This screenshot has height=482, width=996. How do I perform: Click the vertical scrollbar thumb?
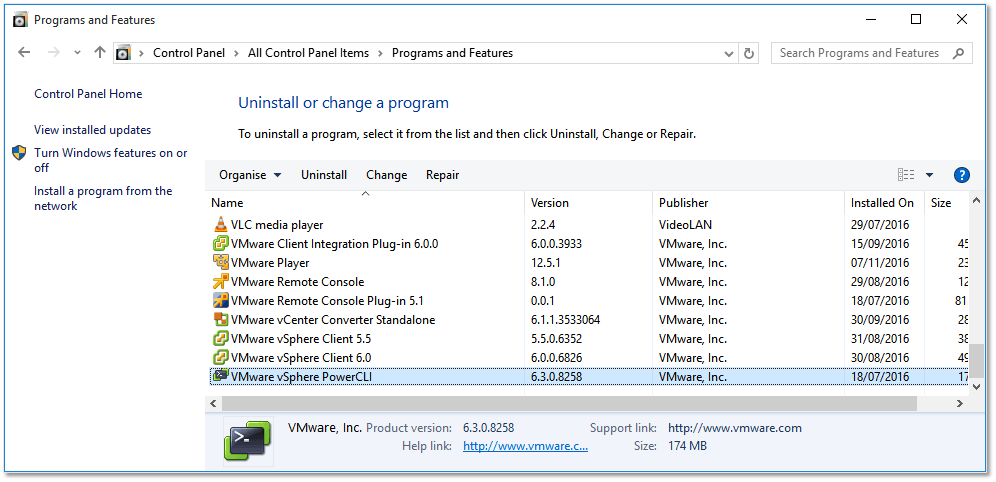(976, 361)
